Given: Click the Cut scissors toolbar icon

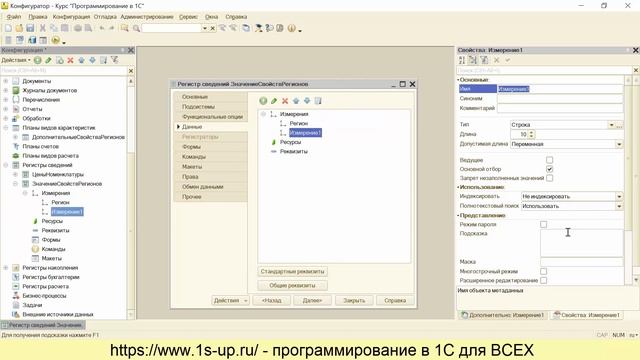Looking at the screenshot, I should click(x=42, y=28).
